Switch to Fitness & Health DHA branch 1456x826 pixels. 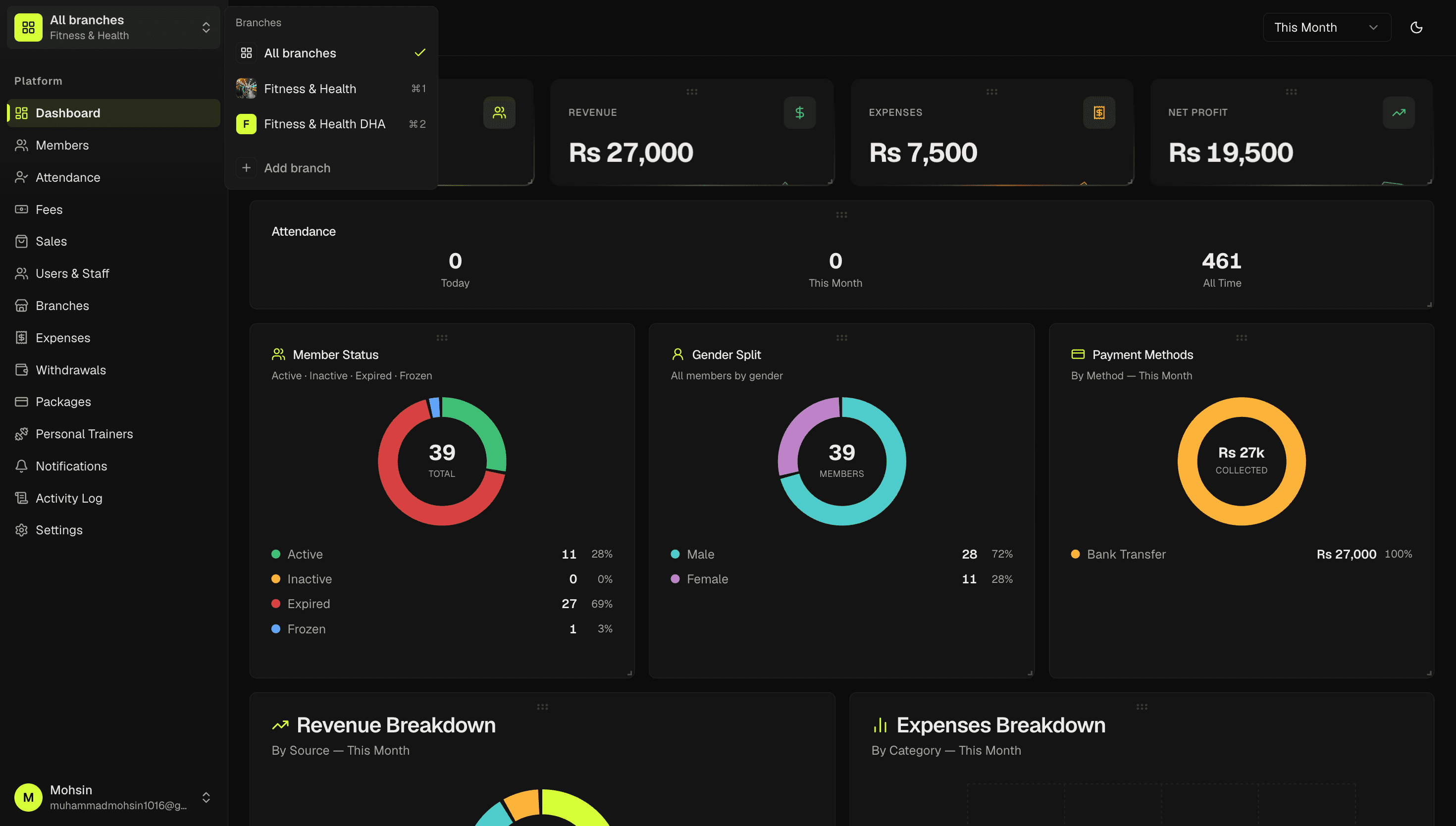click(331, 124)
